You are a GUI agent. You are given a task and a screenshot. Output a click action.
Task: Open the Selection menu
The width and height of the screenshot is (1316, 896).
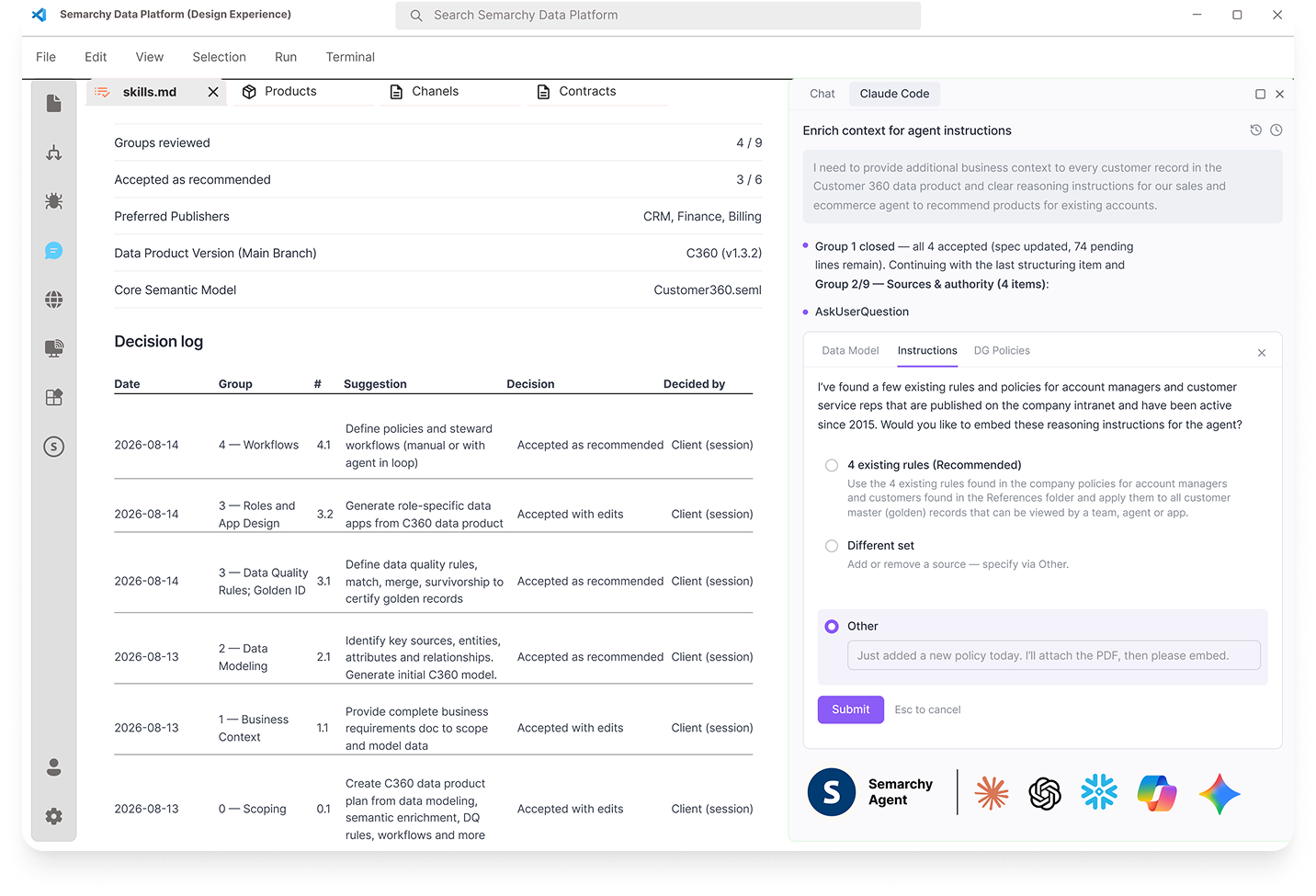[219, 57]
